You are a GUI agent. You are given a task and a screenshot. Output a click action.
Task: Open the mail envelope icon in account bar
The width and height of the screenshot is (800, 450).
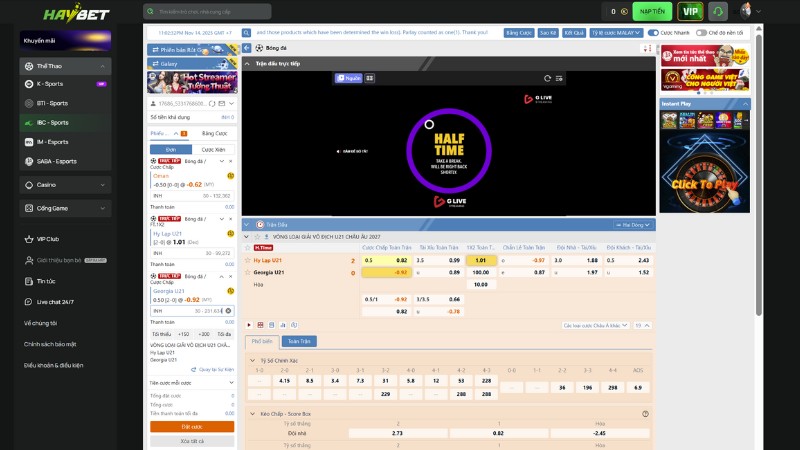point(222,104)
